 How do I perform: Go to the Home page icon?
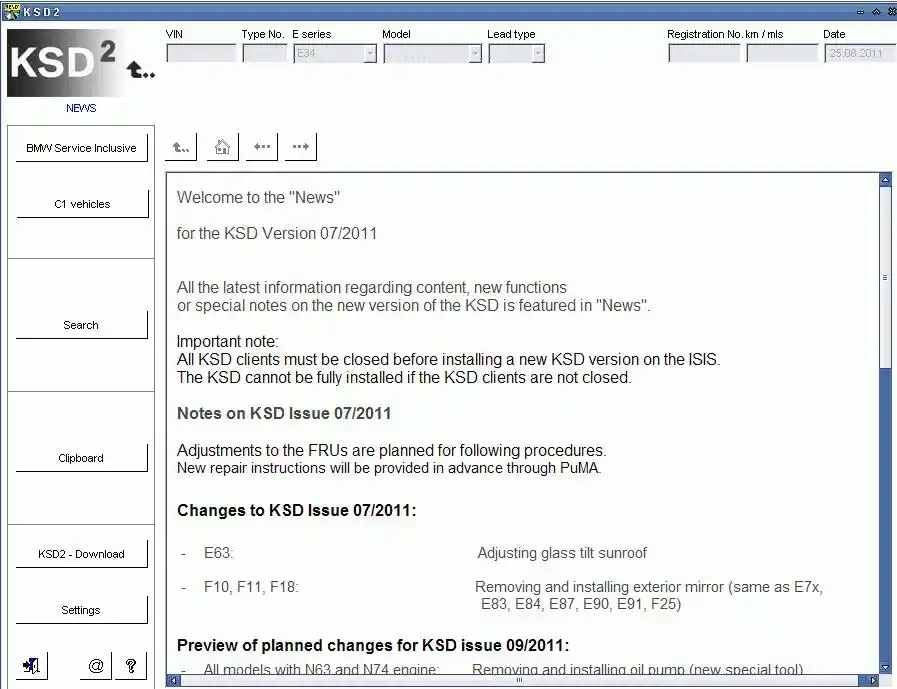coord(223,147)
